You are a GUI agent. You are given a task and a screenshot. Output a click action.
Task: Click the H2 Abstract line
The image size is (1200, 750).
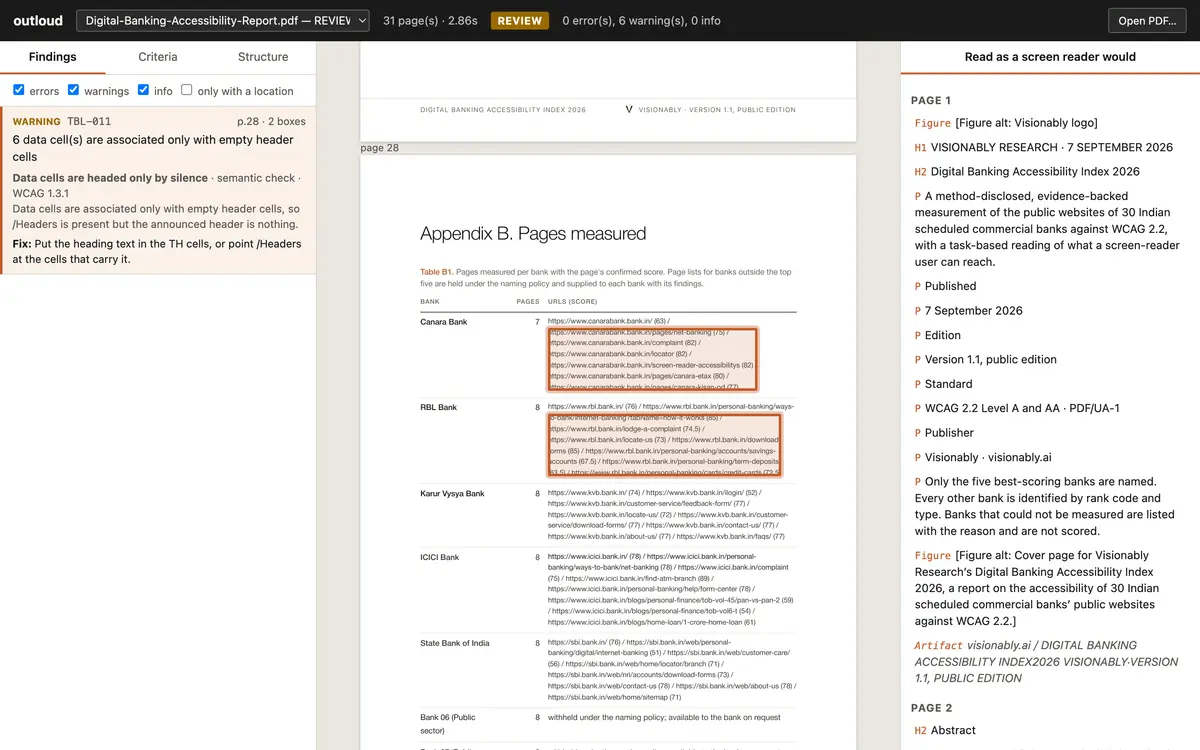pos(945,730)
